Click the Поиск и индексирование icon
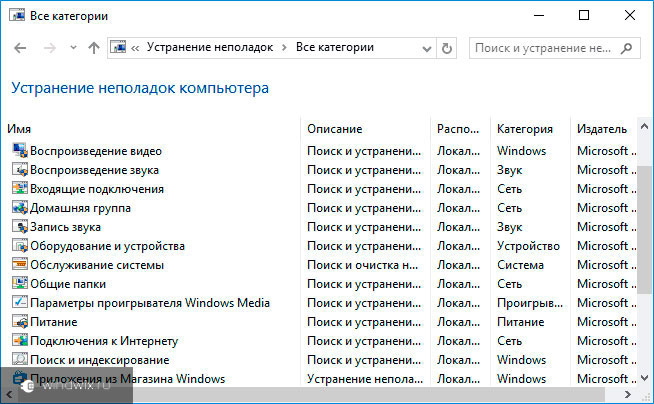654x404 pixels. click(20, 359)
